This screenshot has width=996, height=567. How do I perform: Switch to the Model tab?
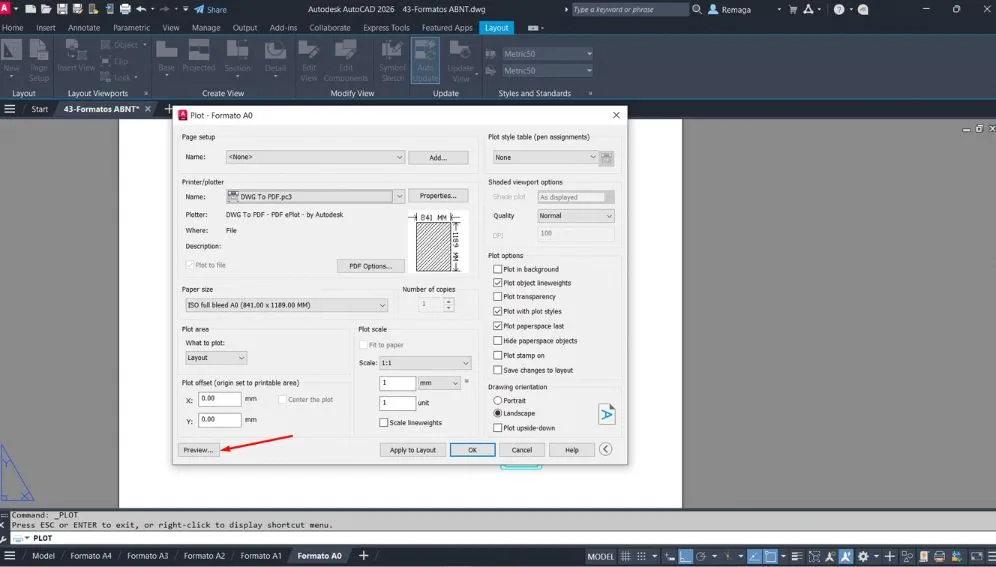coord(43,556)
